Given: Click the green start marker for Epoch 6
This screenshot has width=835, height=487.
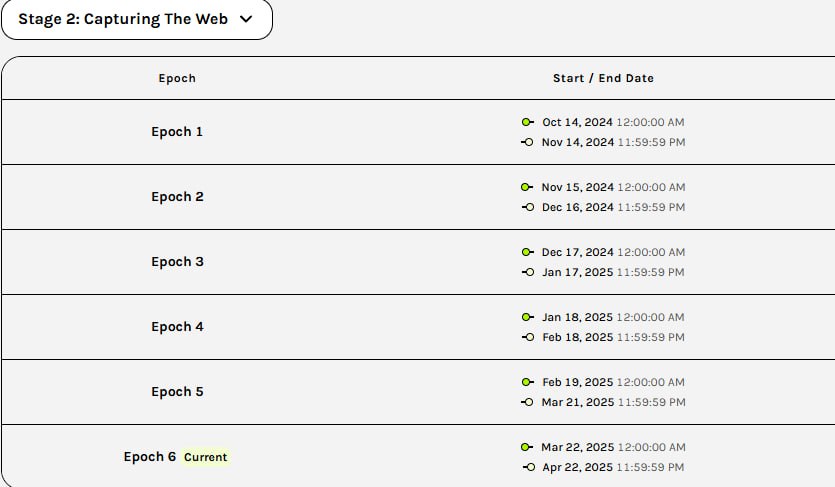Looking at the screenshot, I should point(527,447).
